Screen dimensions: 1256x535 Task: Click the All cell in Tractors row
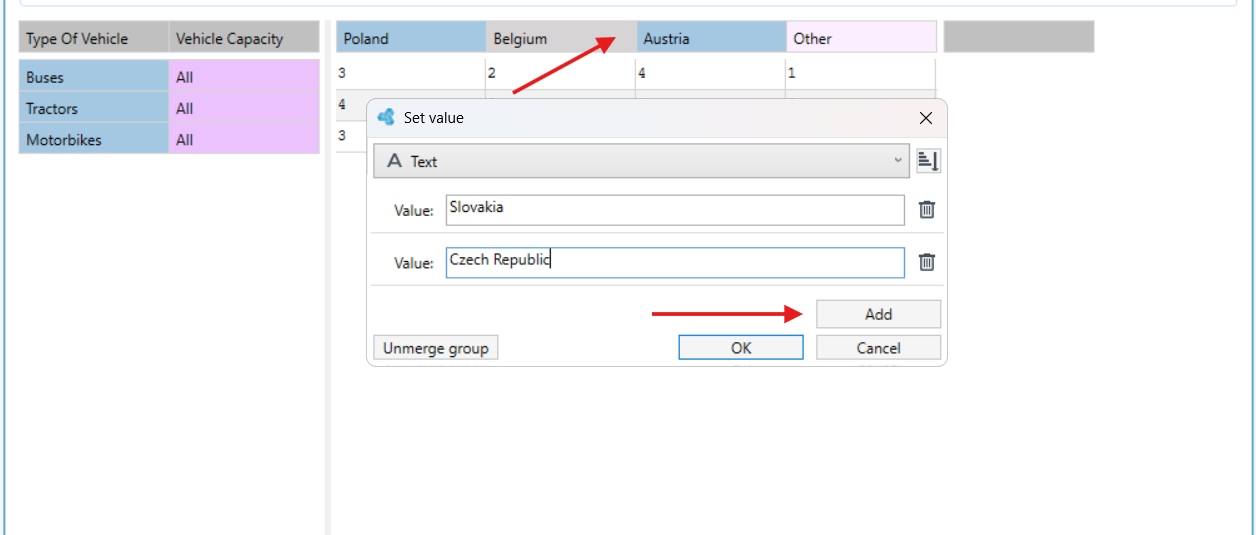coord(244,108)
